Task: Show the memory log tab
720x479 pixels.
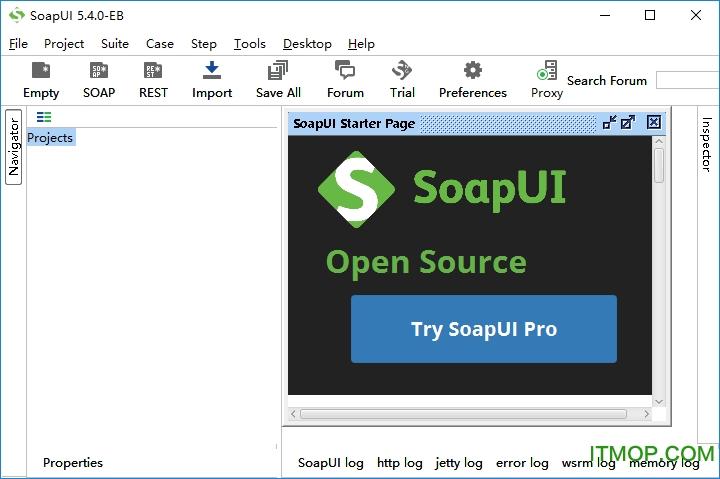Action: [x=664, y=462]
